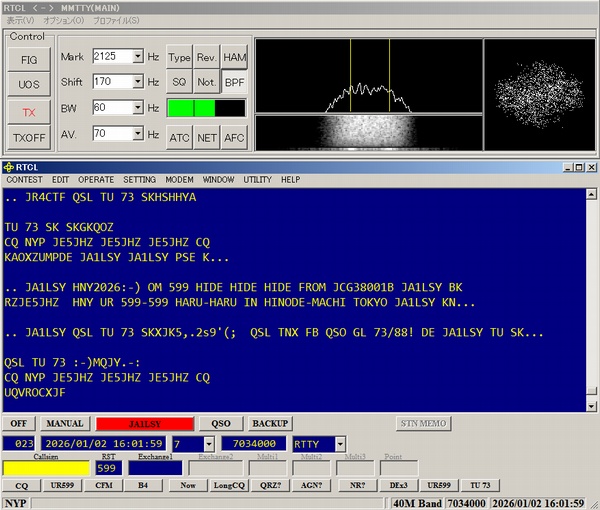Click the squelch level green indicator bar
This screenshot has height=510, width=600.
206,108
